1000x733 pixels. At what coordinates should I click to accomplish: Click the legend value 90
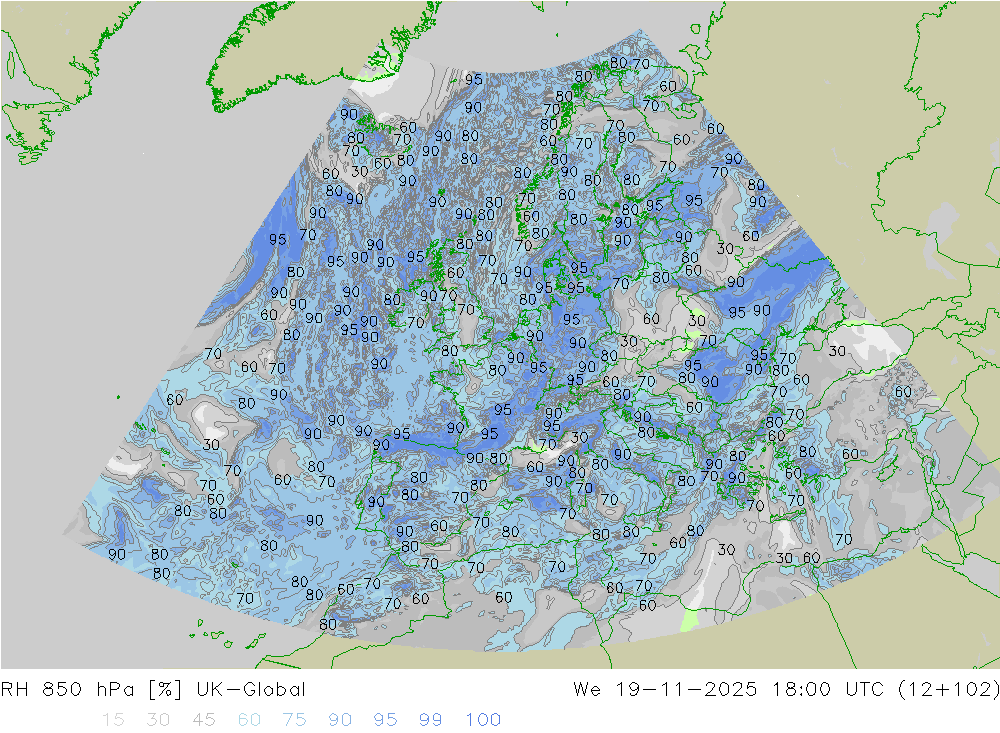click(340, 720)
